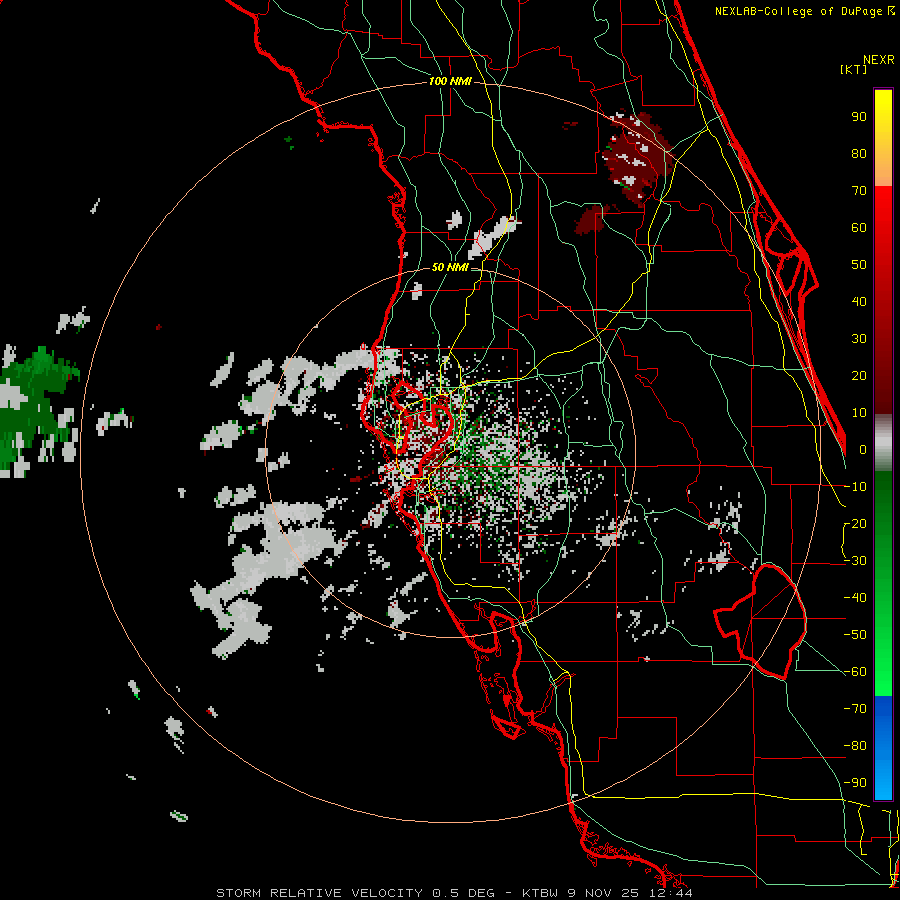
Task: Click the 60 value on velocity scale
Action: coord(859,228)
